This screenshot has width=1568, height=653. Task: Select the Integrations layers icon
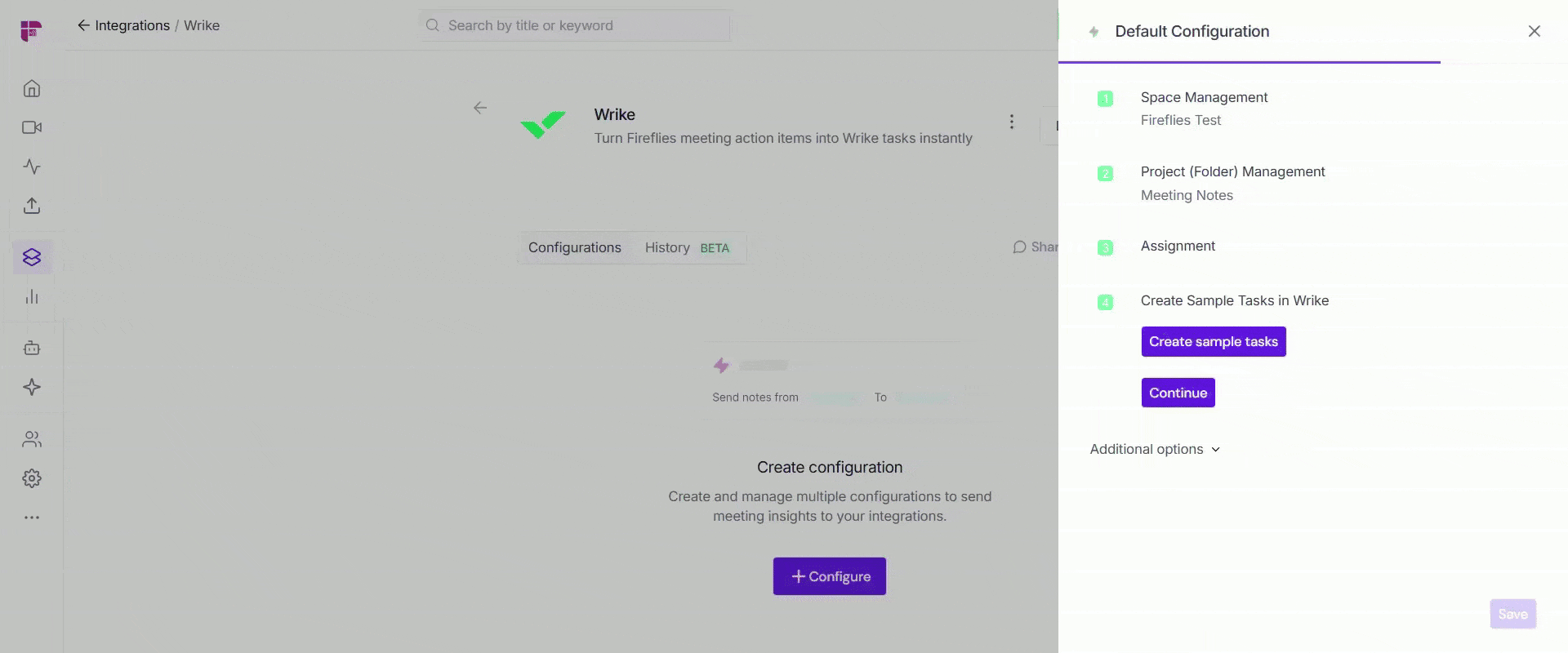(32, 257)
